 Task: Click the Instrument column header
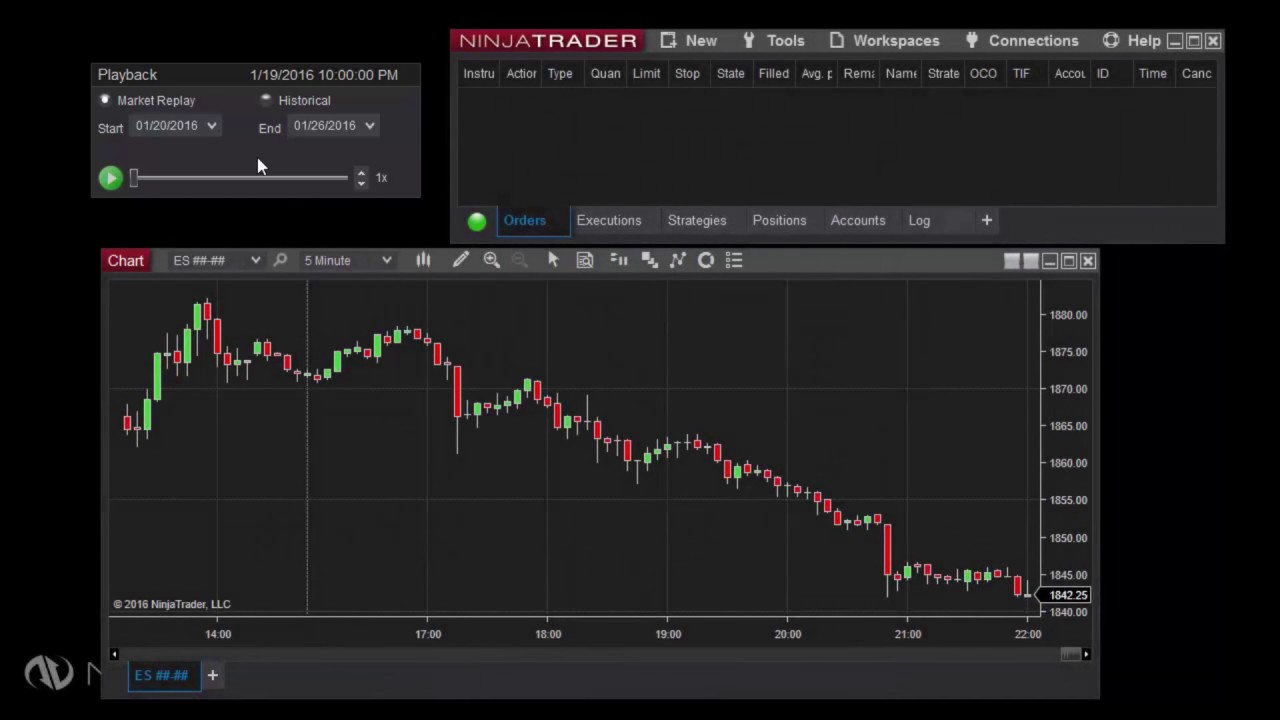point(479,74)
